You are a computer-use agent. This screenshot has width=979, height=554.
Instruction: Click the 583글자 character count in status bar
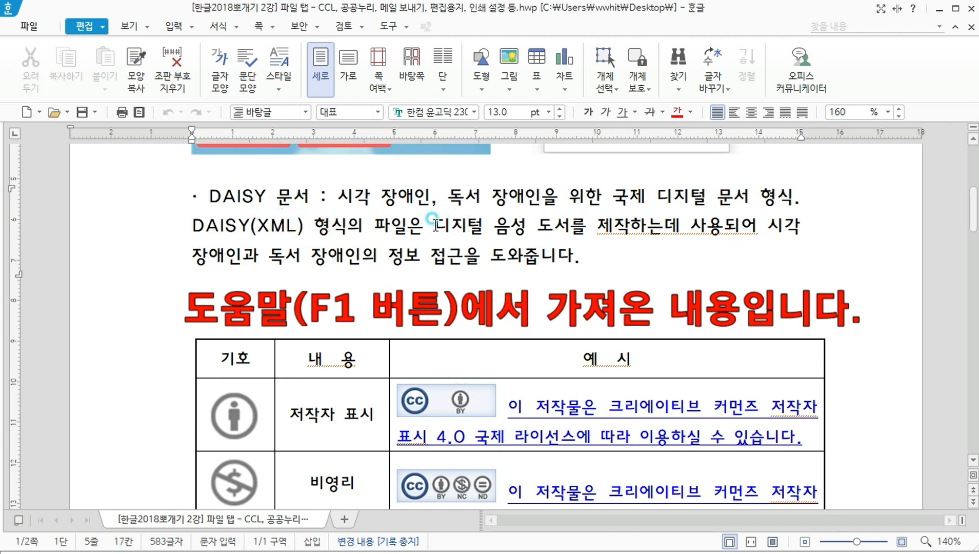166,542
